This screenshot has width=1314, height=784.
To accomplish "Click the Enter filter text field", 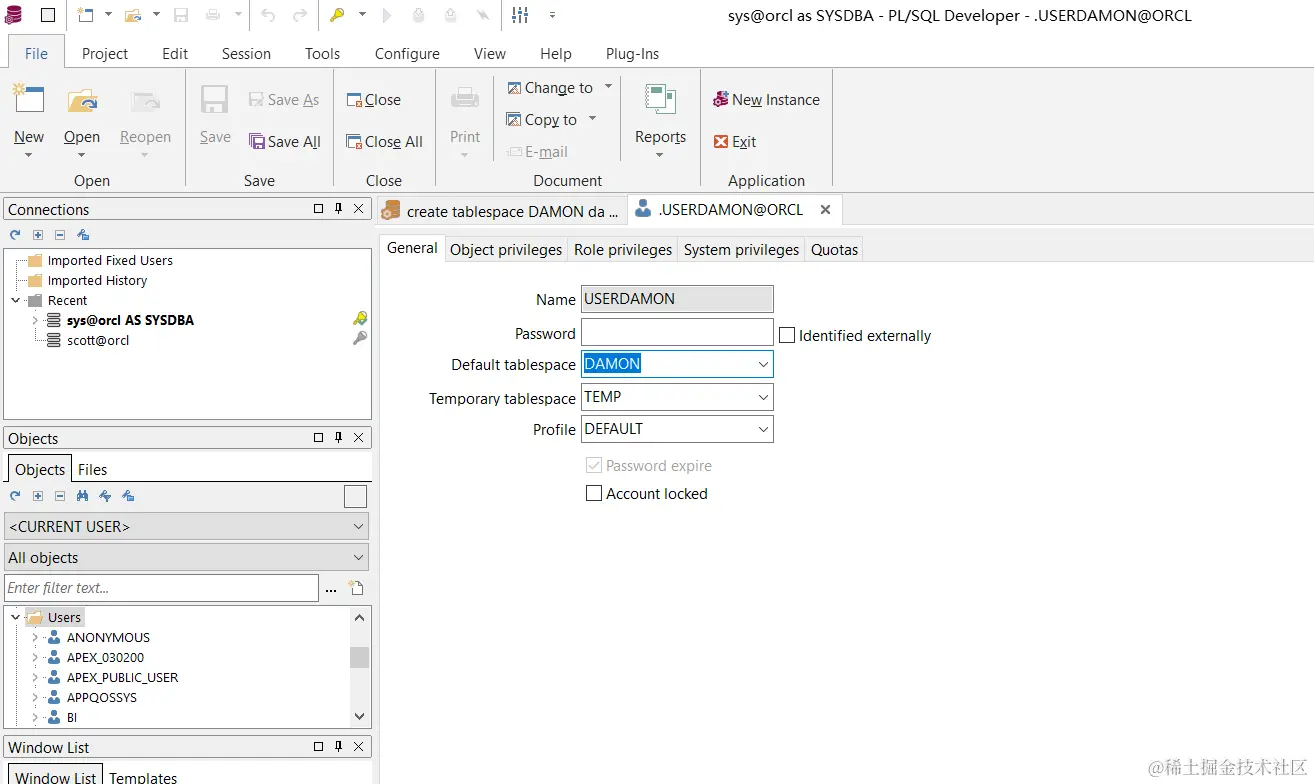I will (162, 588).
